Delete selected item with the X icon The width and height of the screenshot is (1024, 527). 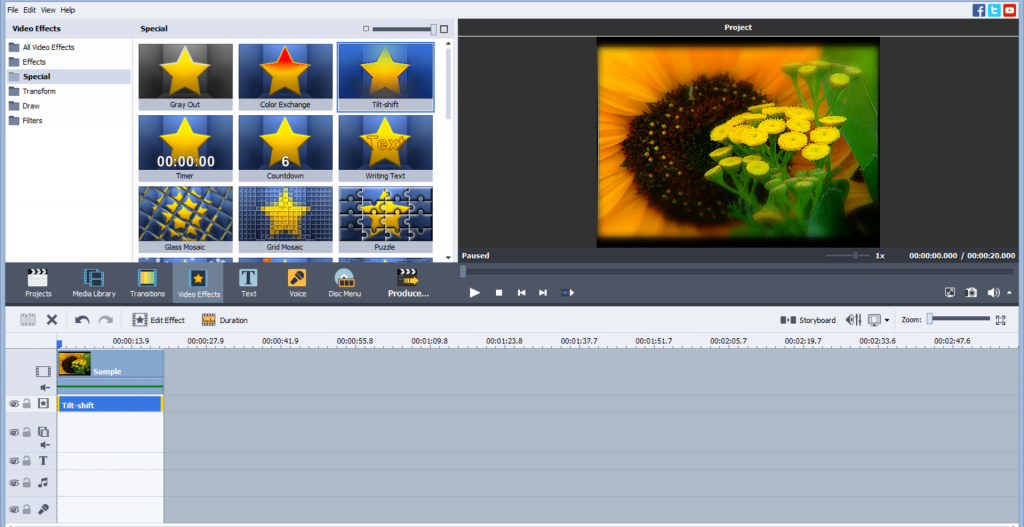click(x=52, y=320)
